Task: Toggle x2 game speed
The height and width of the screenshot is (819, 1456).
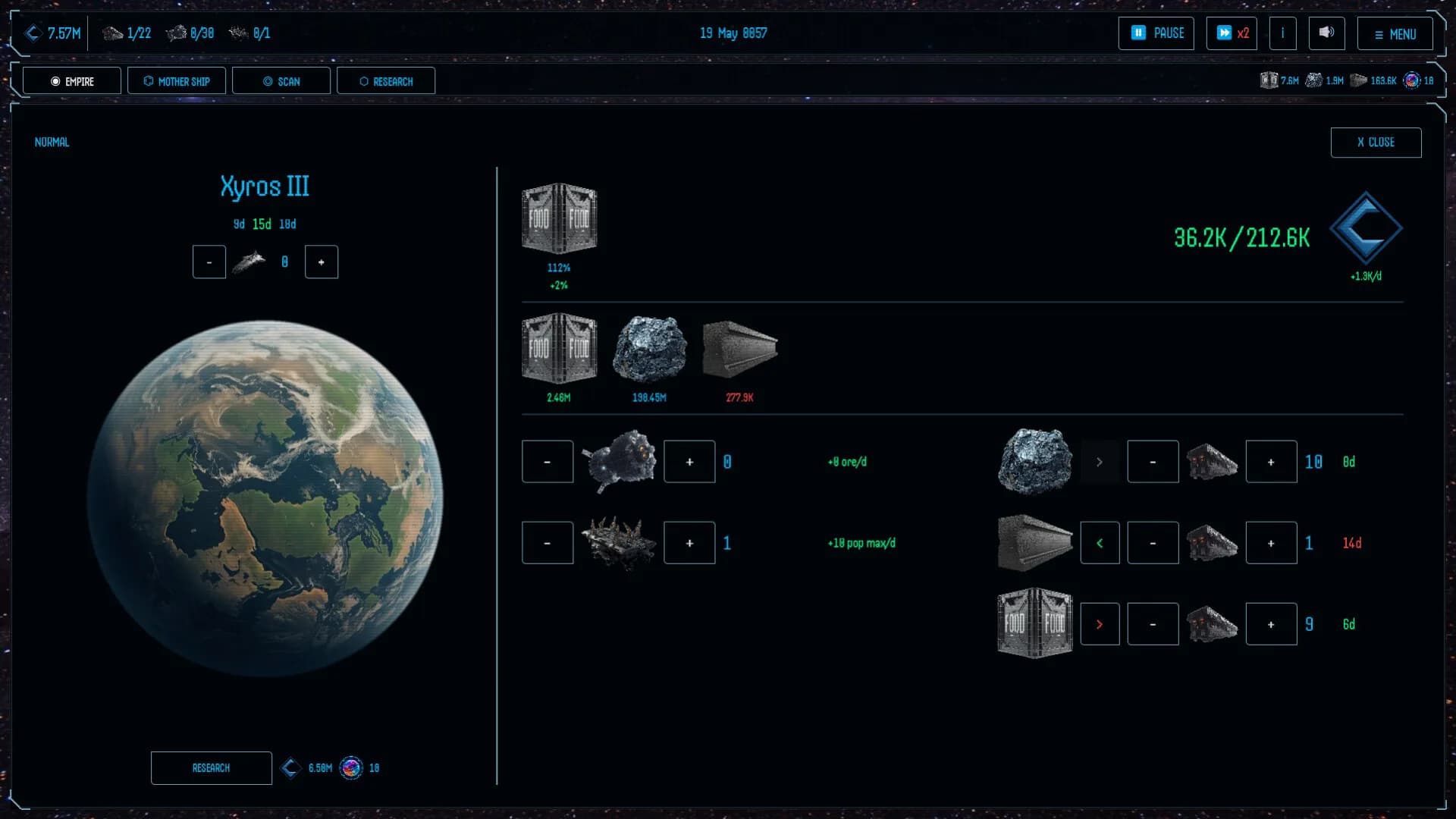Action: point(1232,33)
